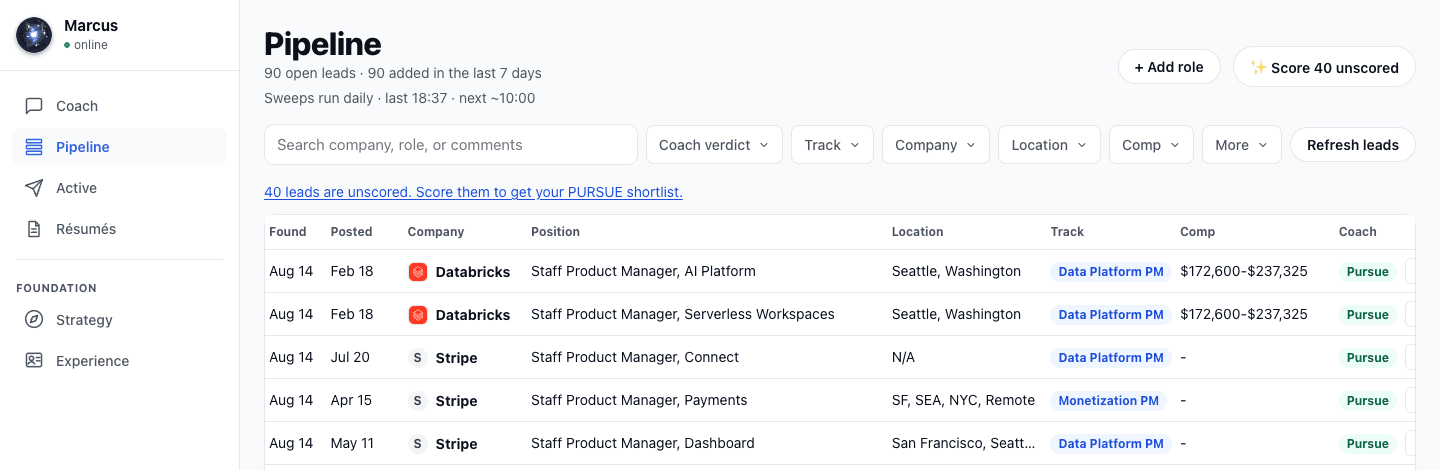This screenshot has height=470, width=1440.
Task: Click the + Add role button
Action: pos(1169,67)
